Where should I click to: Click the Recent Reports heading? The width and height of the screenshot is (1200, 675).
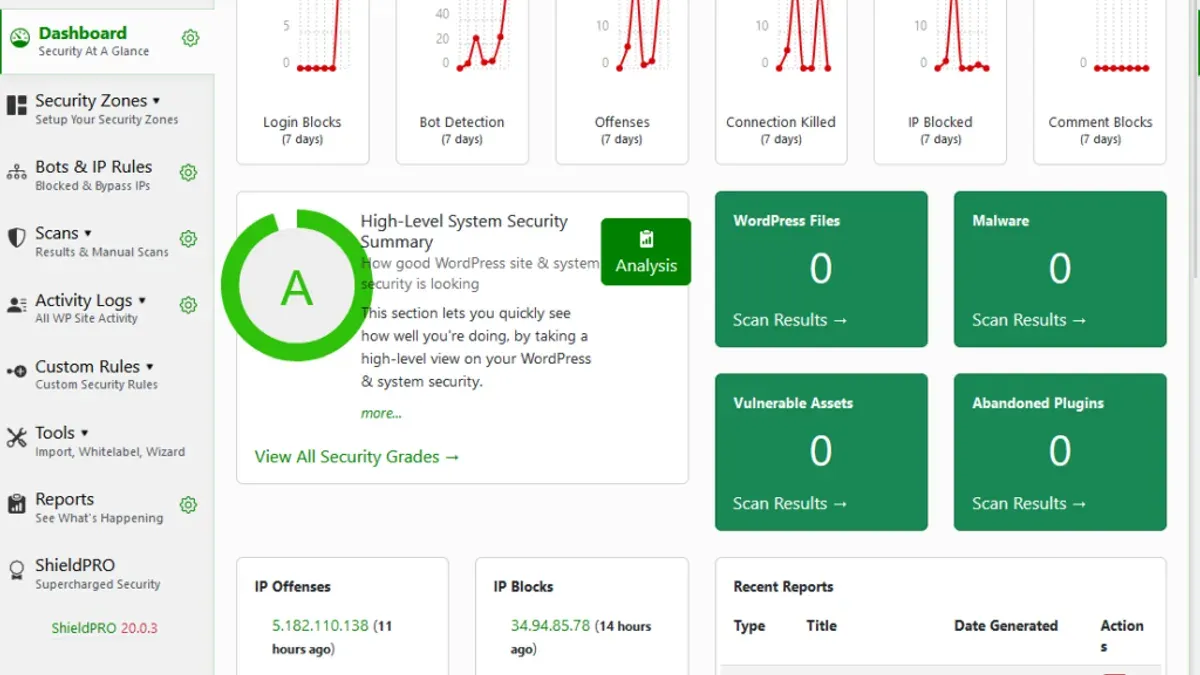(783, 587)
